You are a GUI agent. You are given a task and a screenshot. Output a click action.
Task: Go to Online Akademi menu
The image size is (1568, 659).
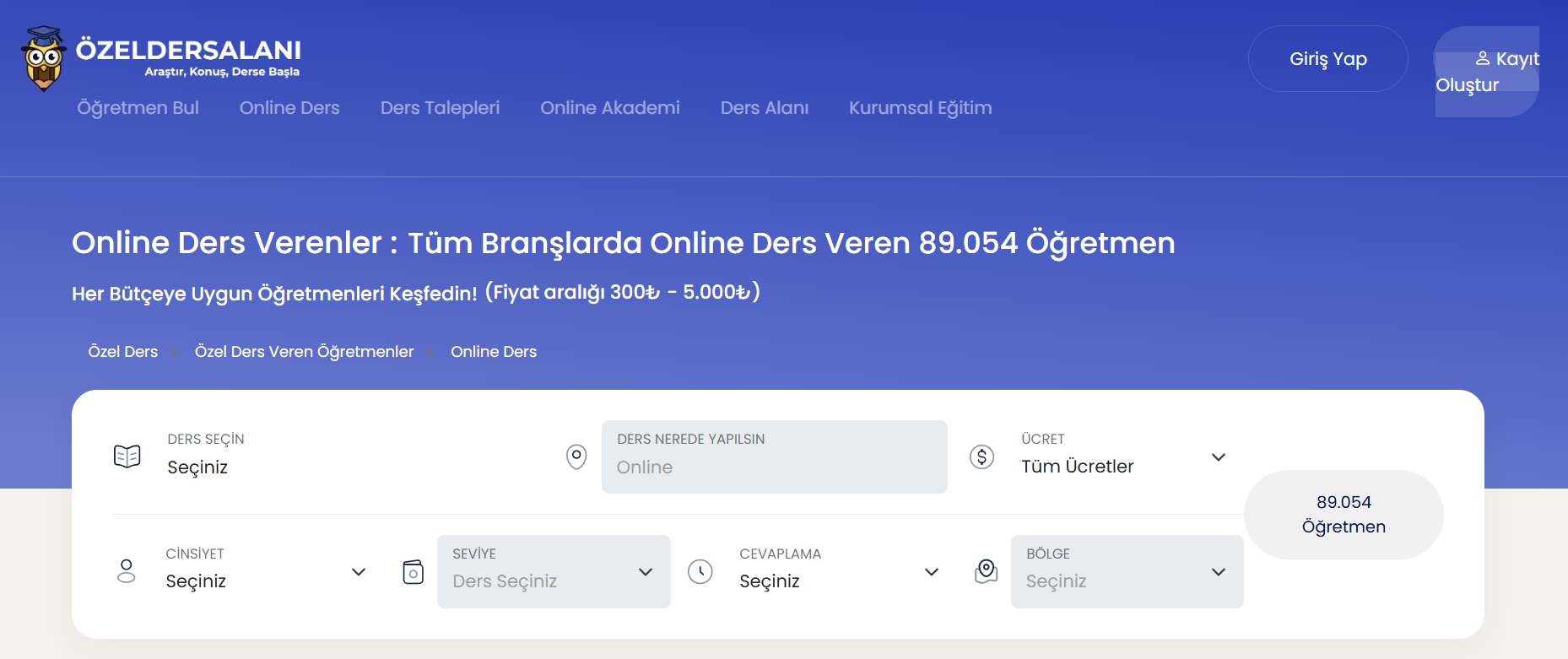tap(609, 108)
